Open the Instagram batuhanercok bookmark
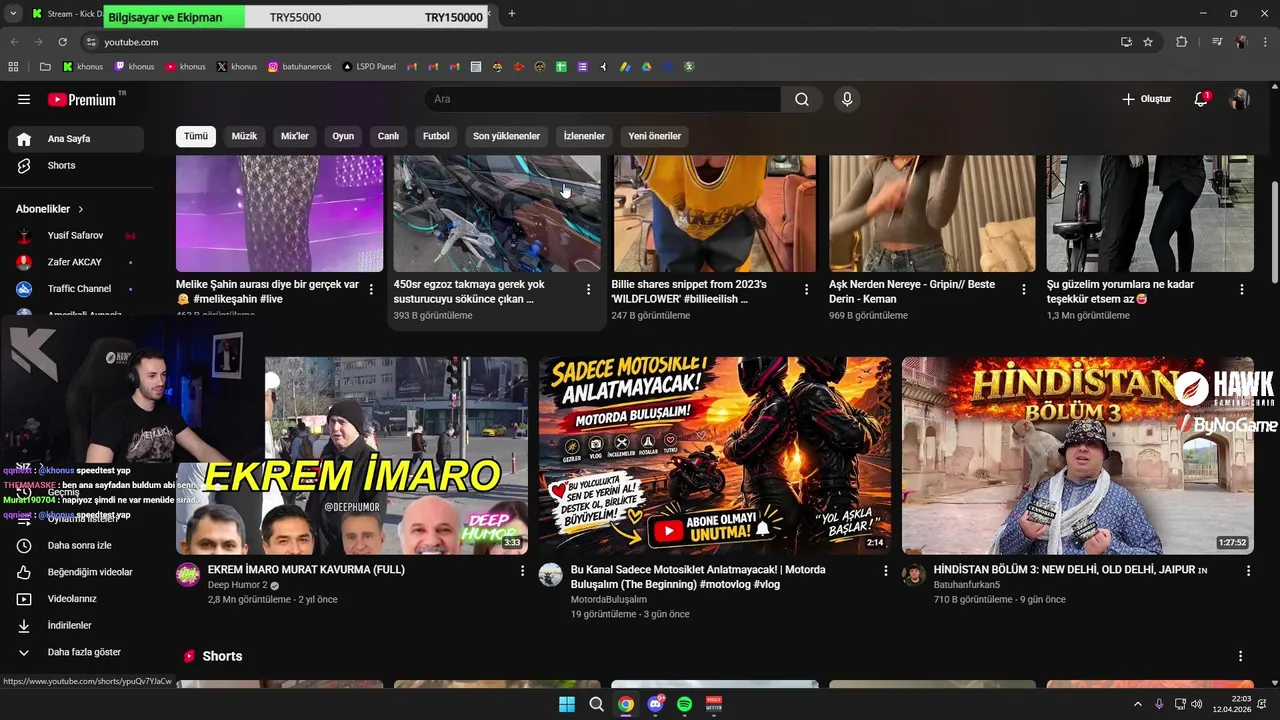 pos(299,67)
